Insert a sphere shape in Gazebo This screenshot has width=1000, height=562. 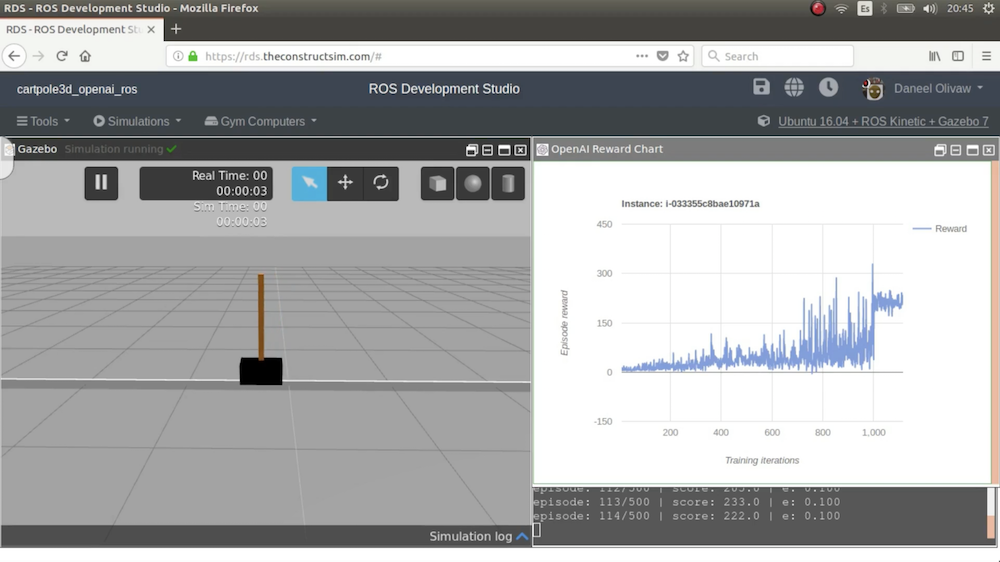[473, 184]
